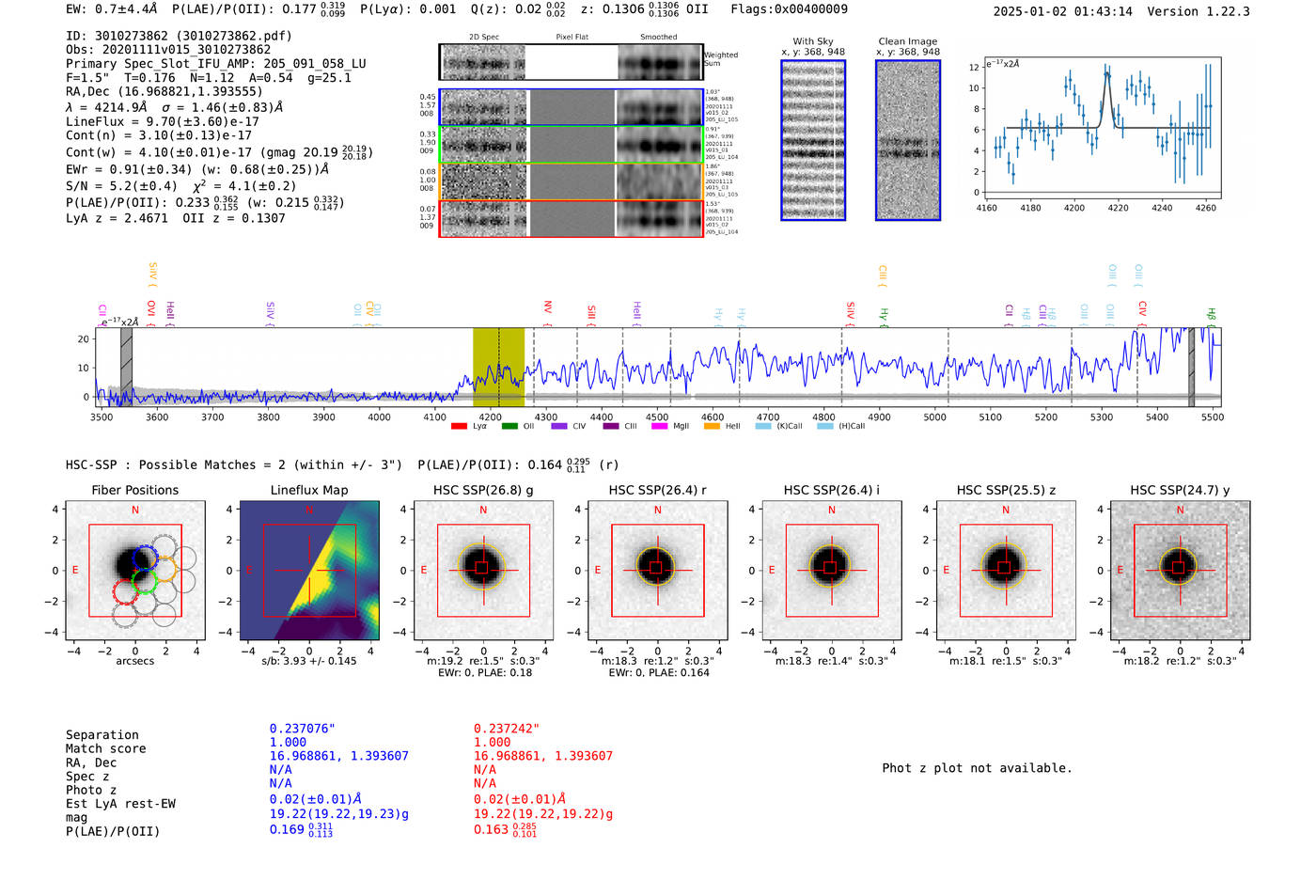Click the (H)CaII legend swatch
The image size is (1316, 896).
[825, 426]
